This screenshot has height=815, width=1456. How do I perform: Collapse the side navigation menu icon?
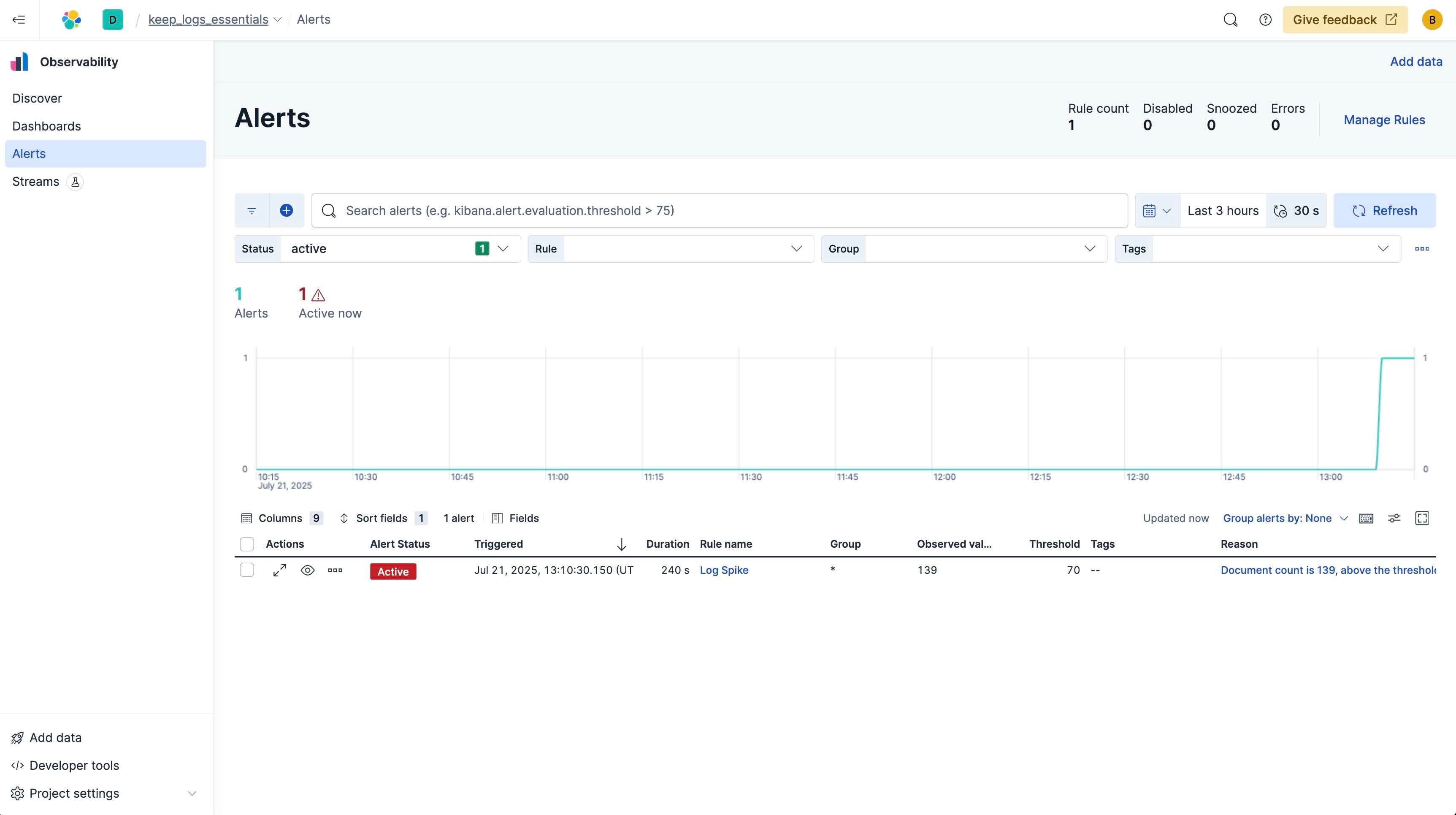pyautogui.click(x=19, y=20)
